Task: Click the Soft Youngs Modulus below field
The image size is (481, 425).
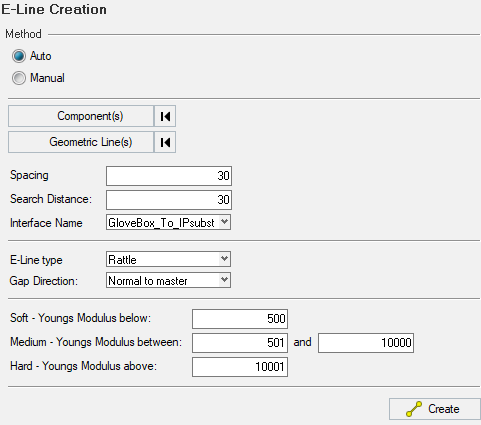Action: tap(240, 319)
